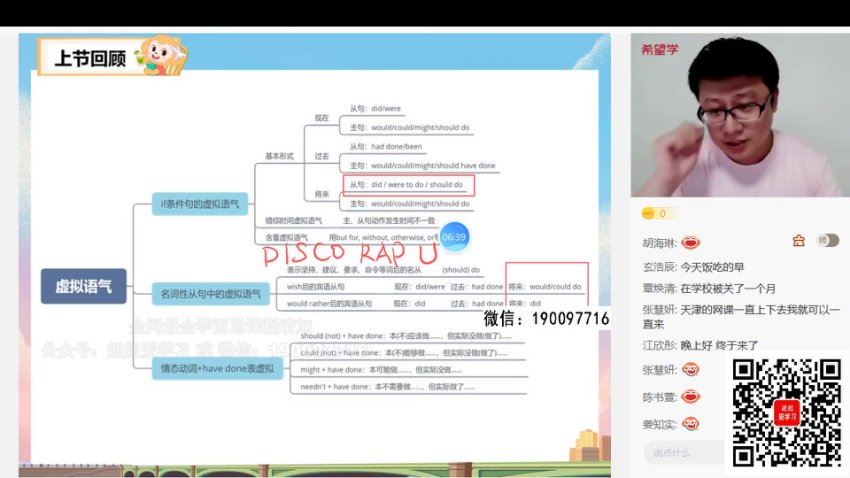Viewport: 850px width, 478px height.
Task: Click the monkey mascot on the slide header
Action: [x=162, y=55]
